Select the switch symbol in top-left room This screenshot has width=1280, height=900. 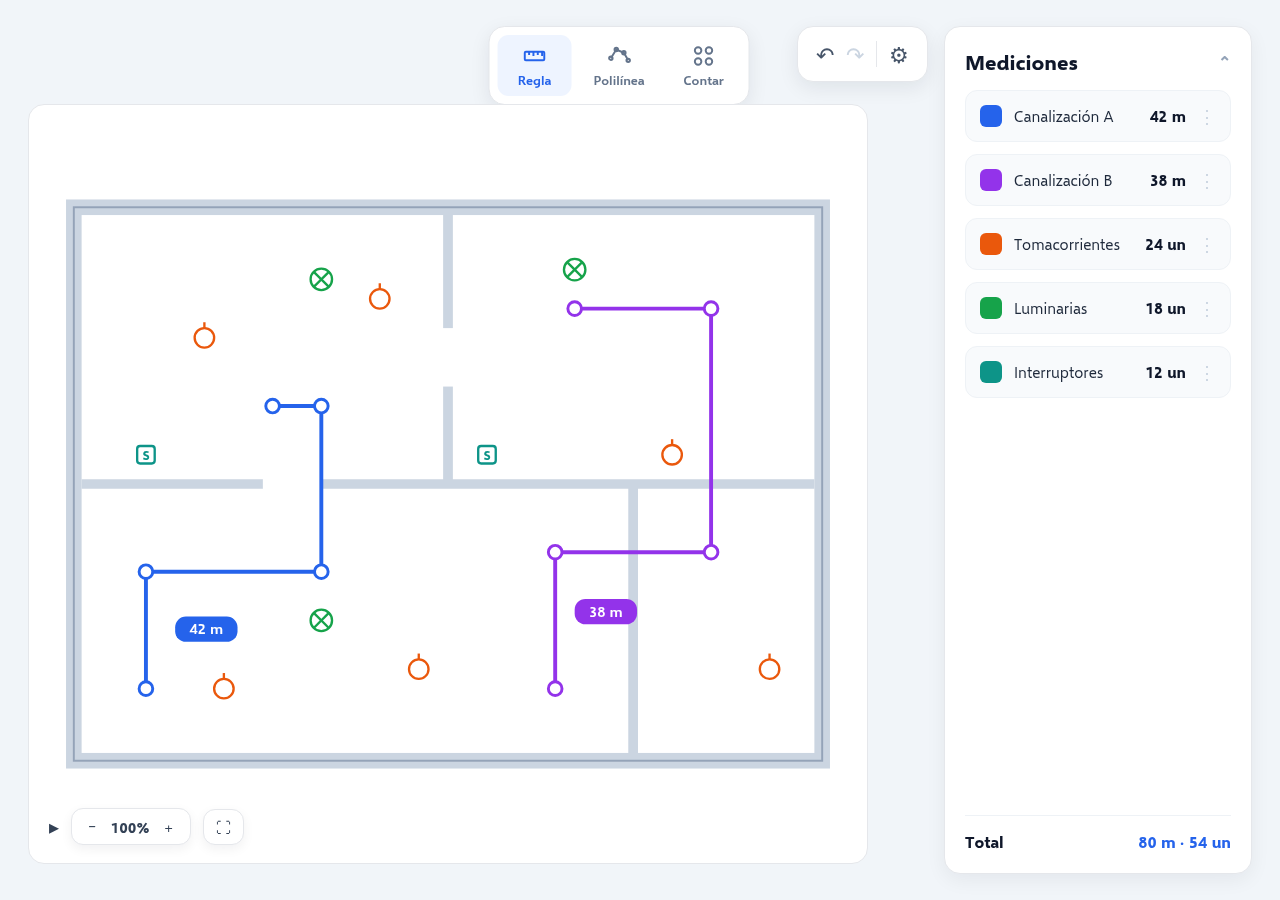pyautogui.click(x=146, y=455)
